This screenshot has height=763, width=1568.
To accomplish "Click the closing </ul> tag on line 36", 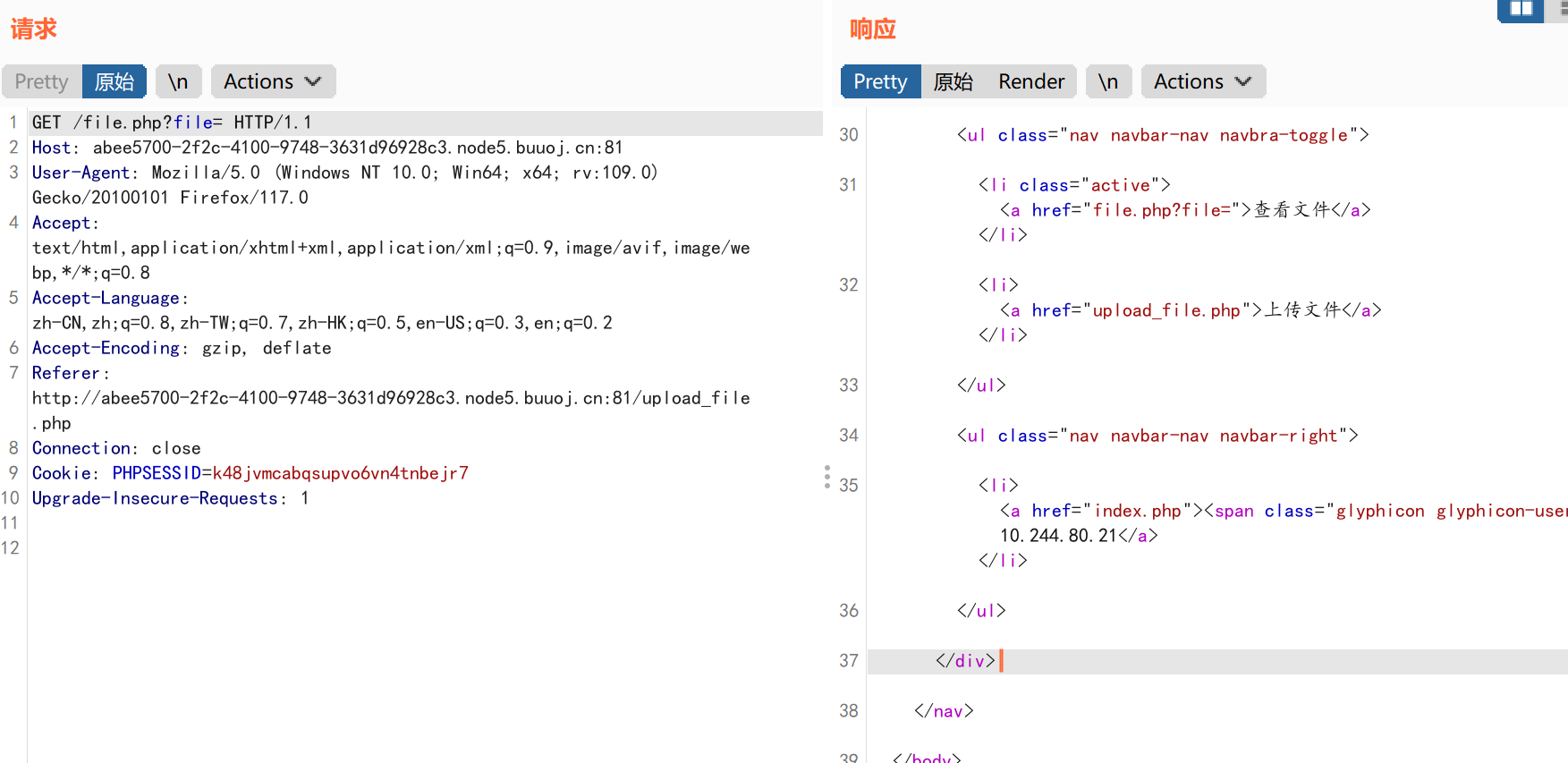I will (x=981, y=611).
